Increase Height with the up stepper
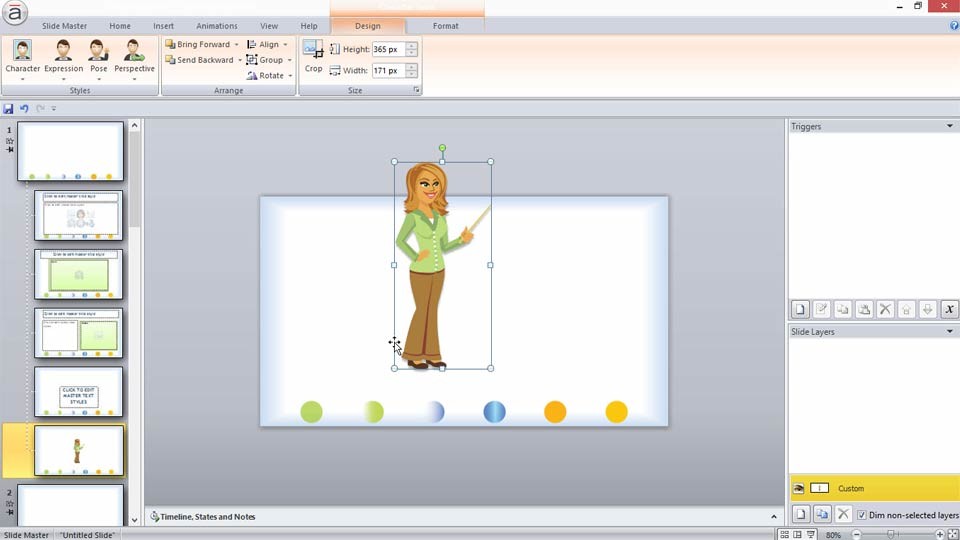 coord(412,46)
